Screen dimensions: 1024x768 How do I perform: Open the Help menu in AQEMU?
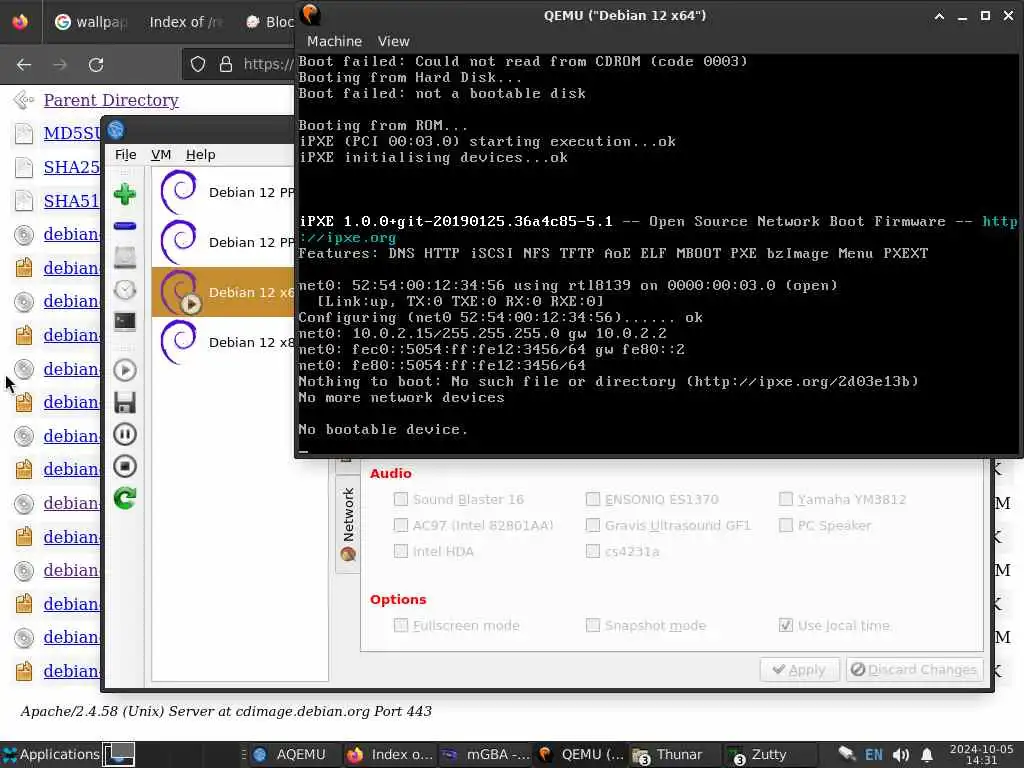tap(200, 155)
